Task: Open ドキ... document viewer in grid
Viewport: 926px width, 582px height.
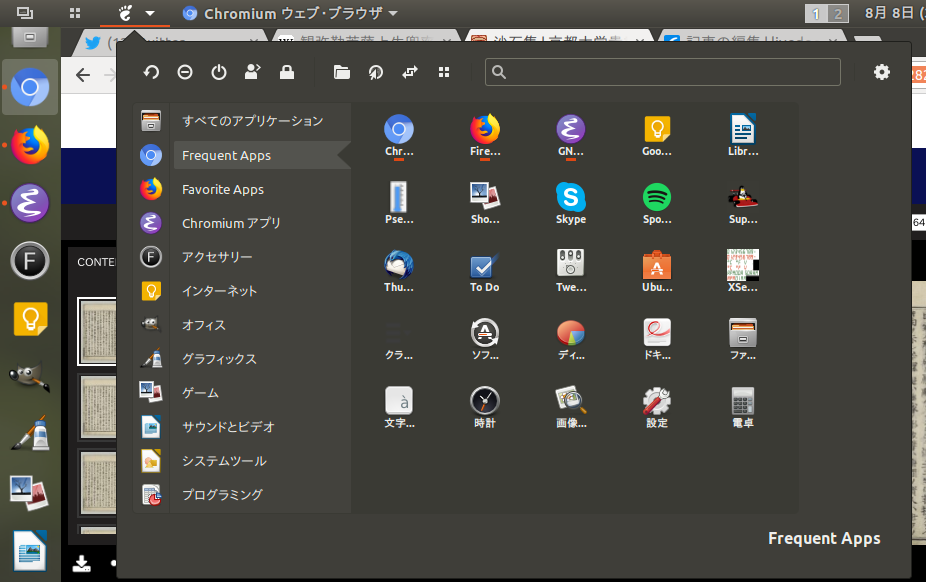Action: coord(657,339)
